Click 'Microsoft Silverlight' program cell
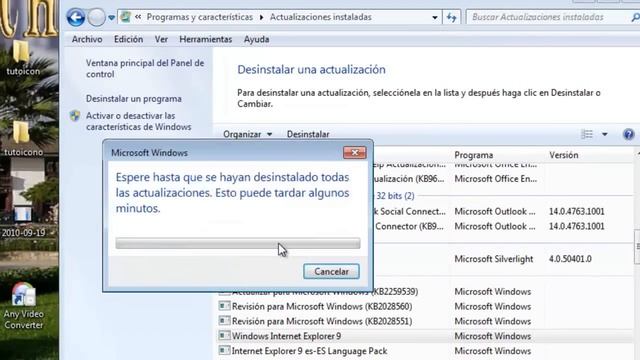Screen dimensions: 640x360 click(x=494, y=259)
